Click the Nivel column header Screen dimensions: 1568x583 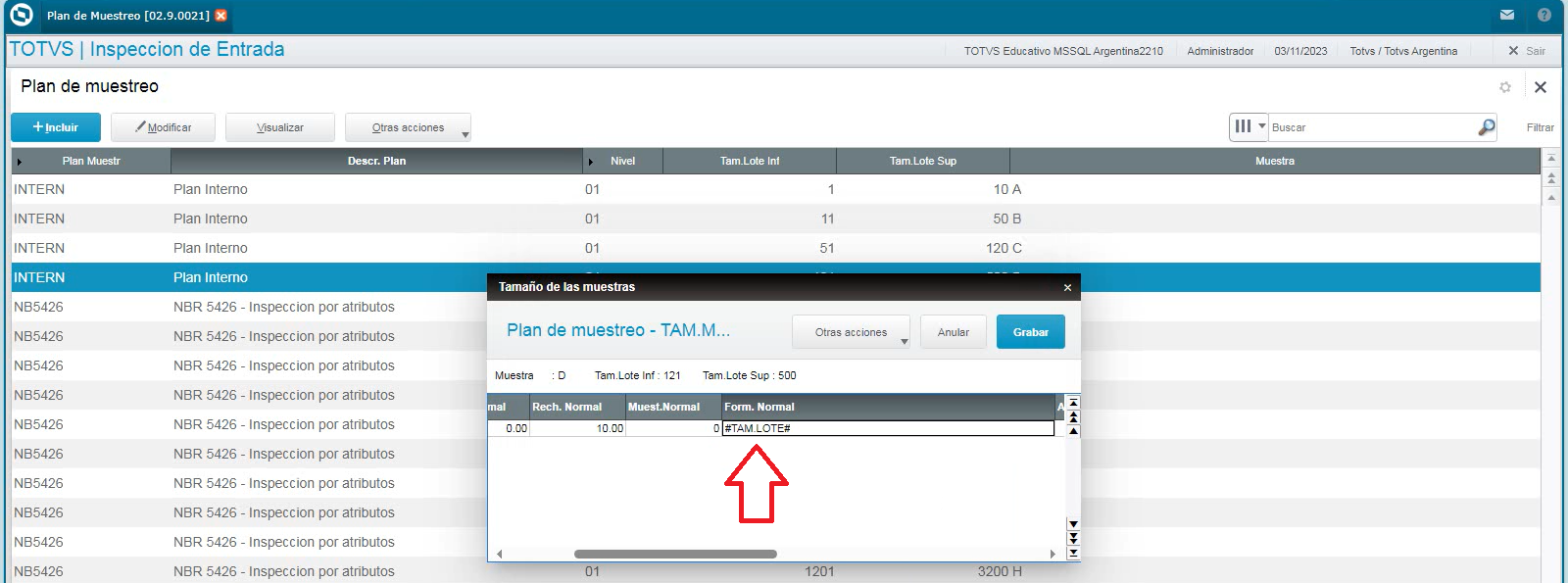(623, 161)
